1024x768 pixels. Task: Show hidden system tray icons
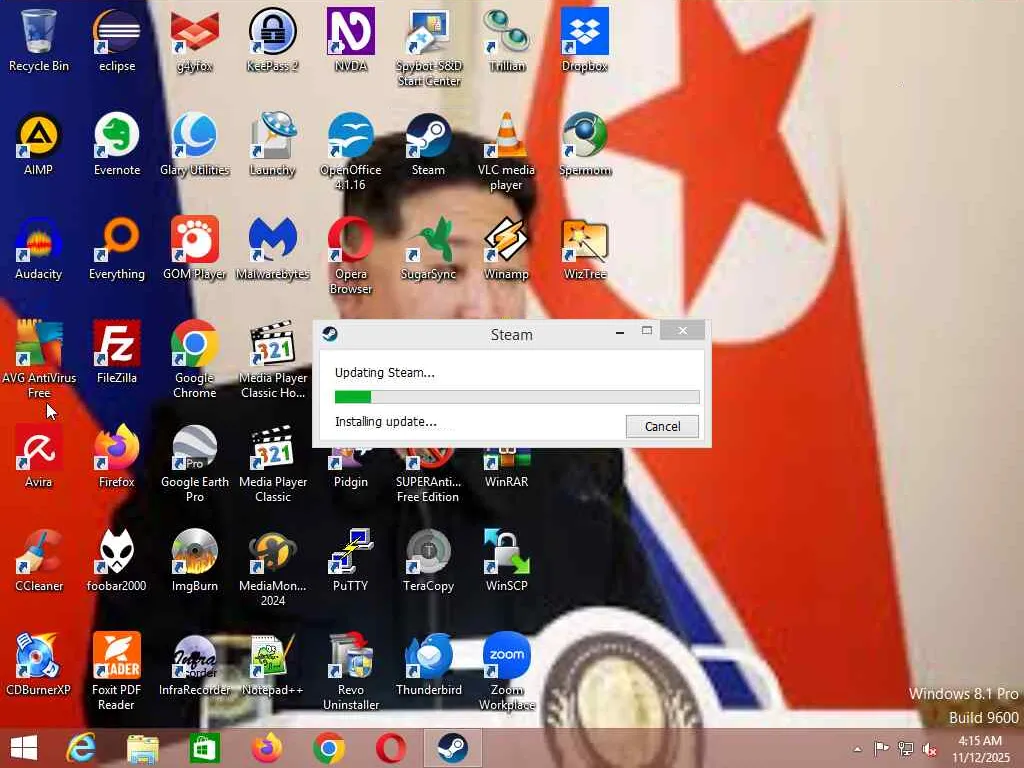[x=857, y=749]
